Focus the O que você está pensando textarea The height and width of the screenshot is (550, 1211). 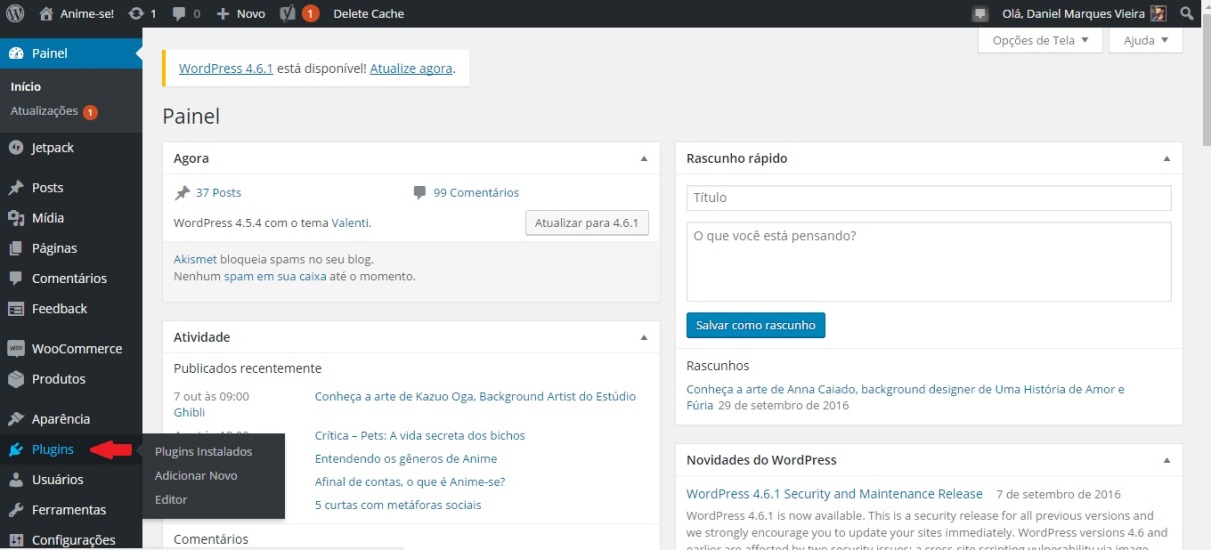(929, 262)
